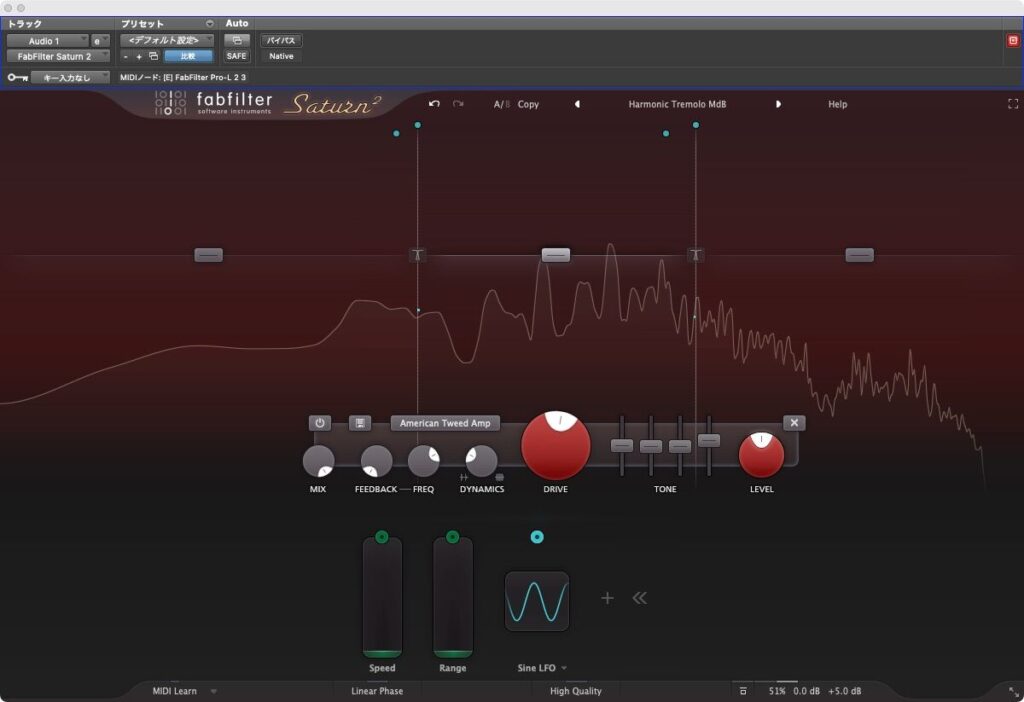1024x702 pixels.
Task: Click the red Level knob
Action: 761,455
